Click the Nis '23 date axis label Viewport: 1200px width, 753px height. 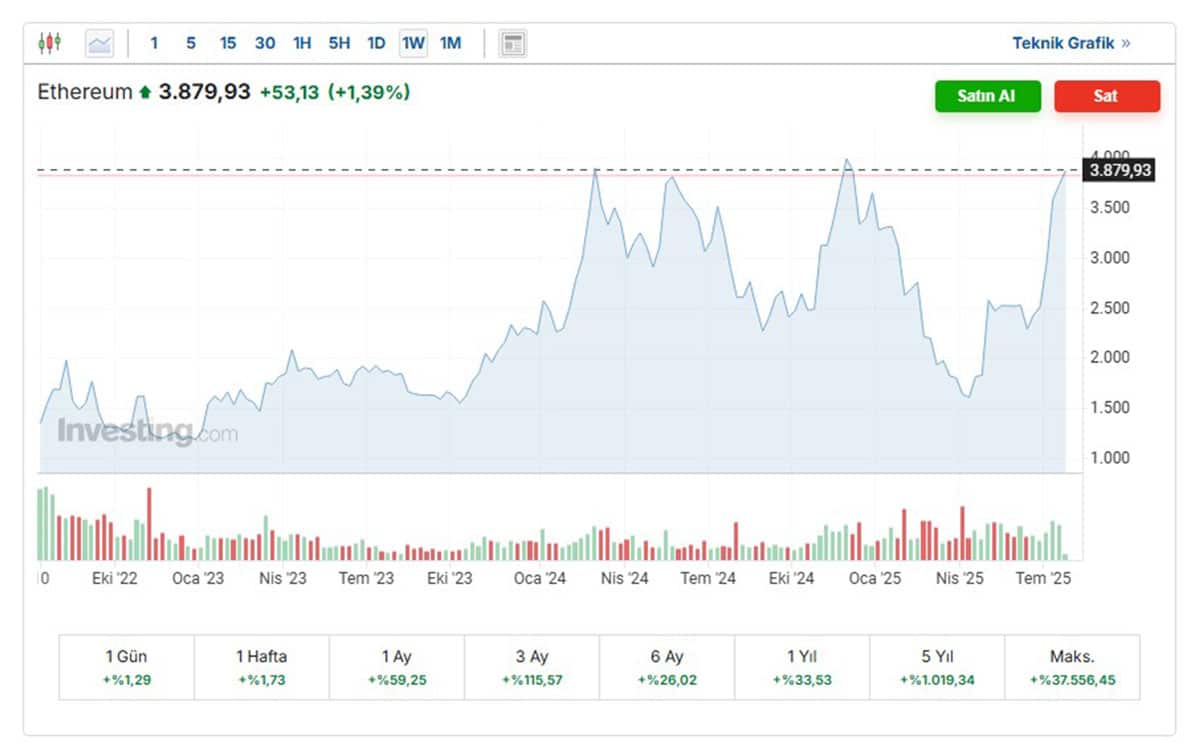(283, 578)
